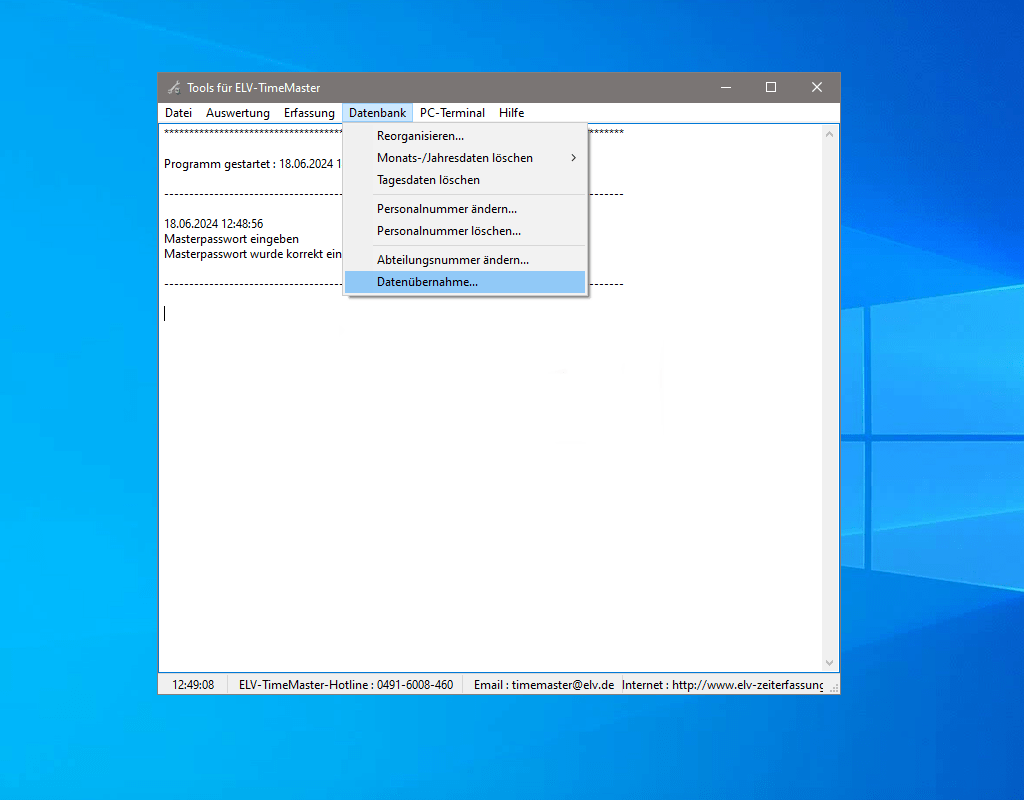The height and width of the screenshot is (800, 1024).
Task: Click Personalnummer löschen... menu entry
Action: click(x=448, y=231)
